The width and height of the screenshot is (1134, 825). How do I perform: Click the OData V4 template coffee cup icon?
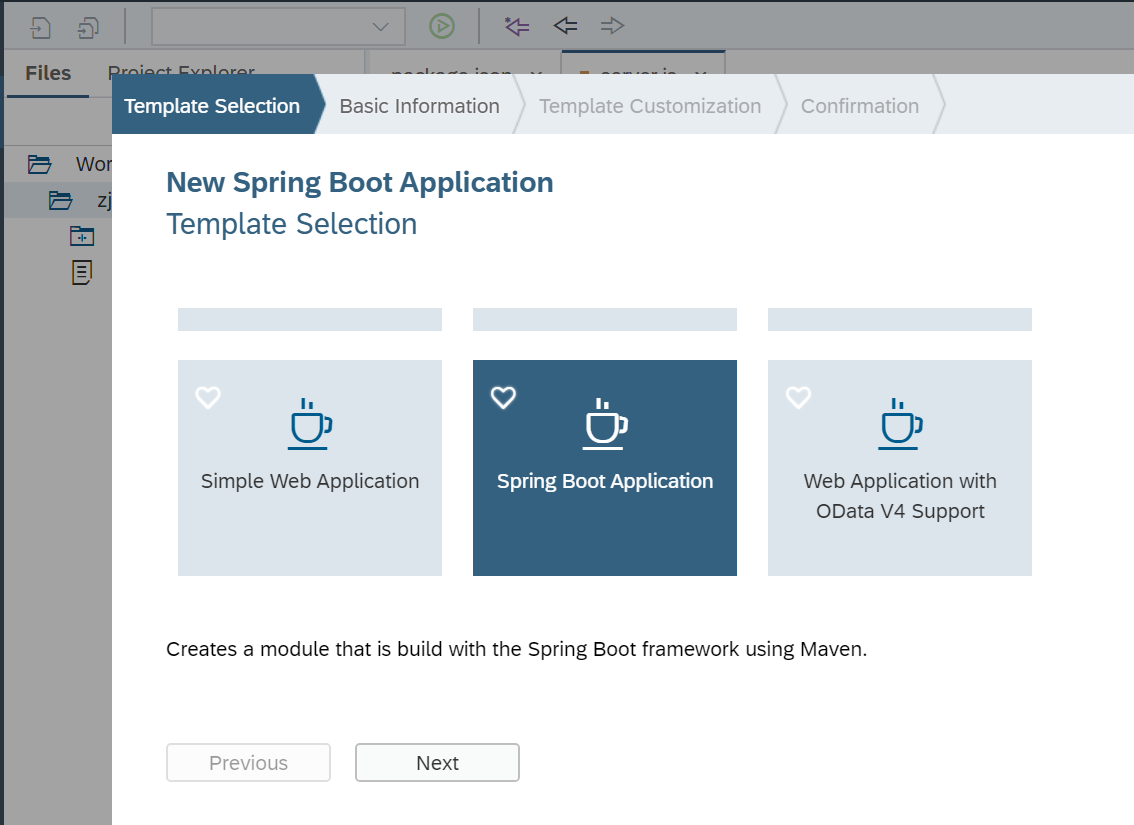(x=900, y=424)
